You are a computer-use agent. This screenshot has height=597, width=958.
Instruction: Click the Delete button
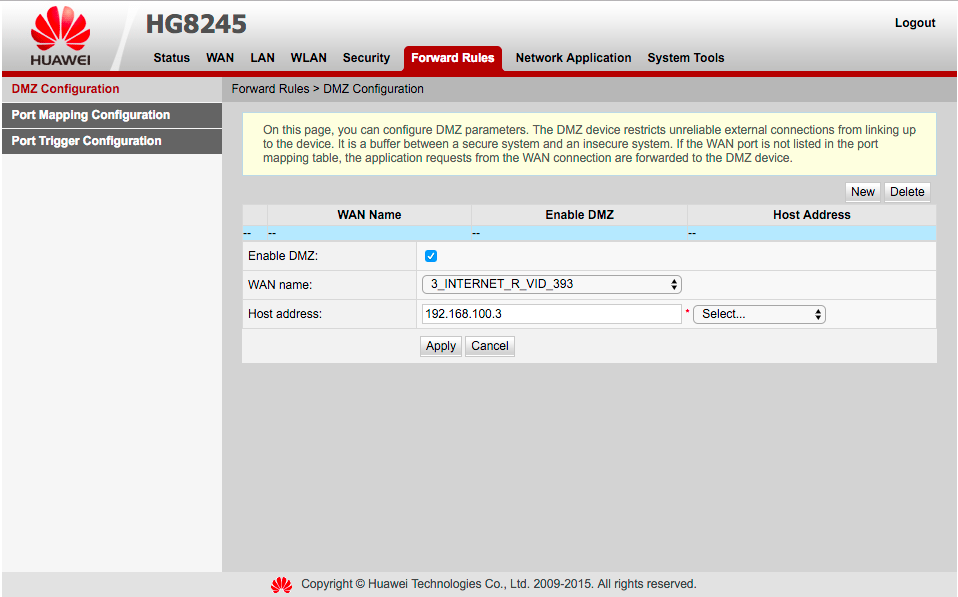coord(907,192)
